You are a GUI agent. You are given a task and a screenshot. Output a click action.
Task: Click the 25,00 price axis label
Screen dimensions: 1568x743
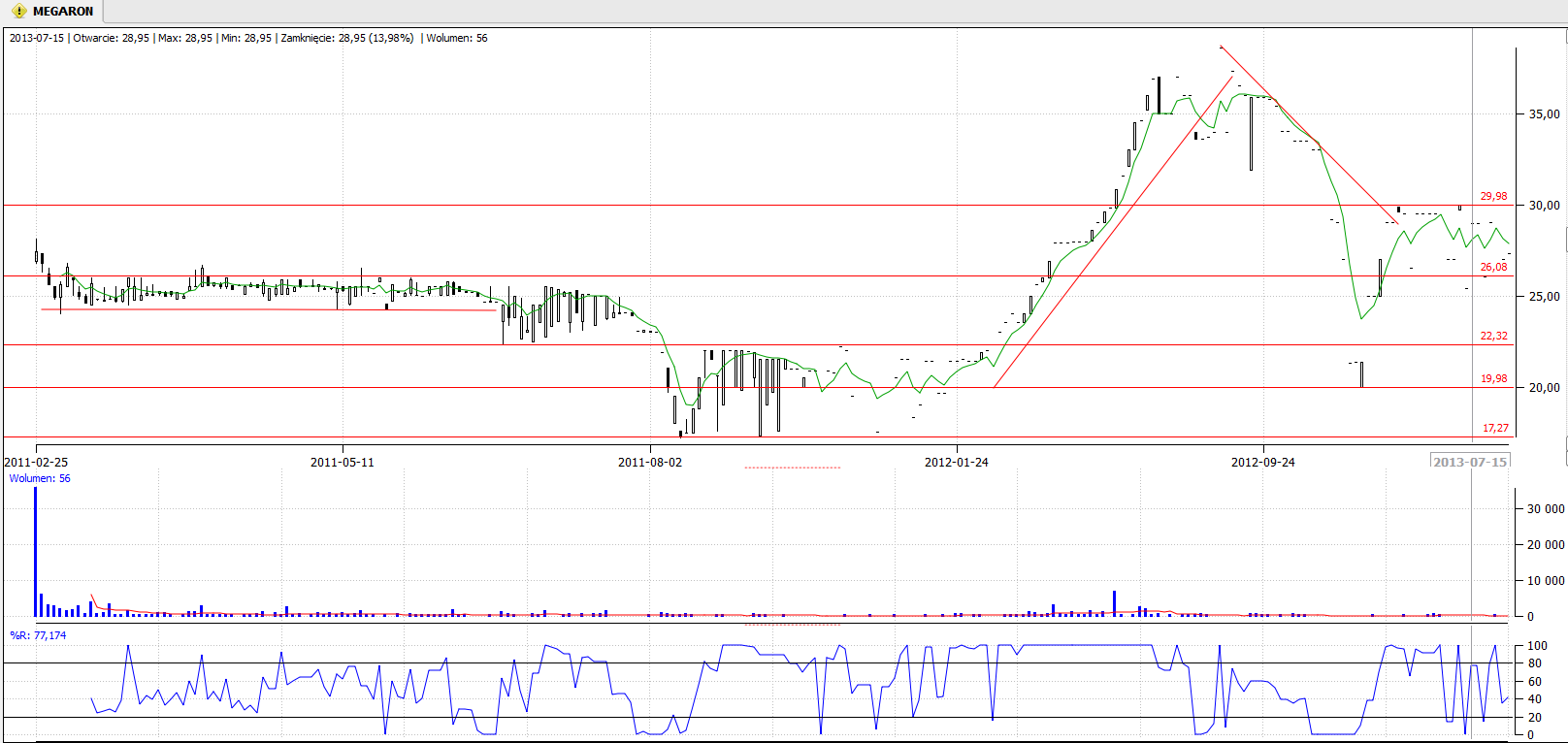tap(1545, 297)
